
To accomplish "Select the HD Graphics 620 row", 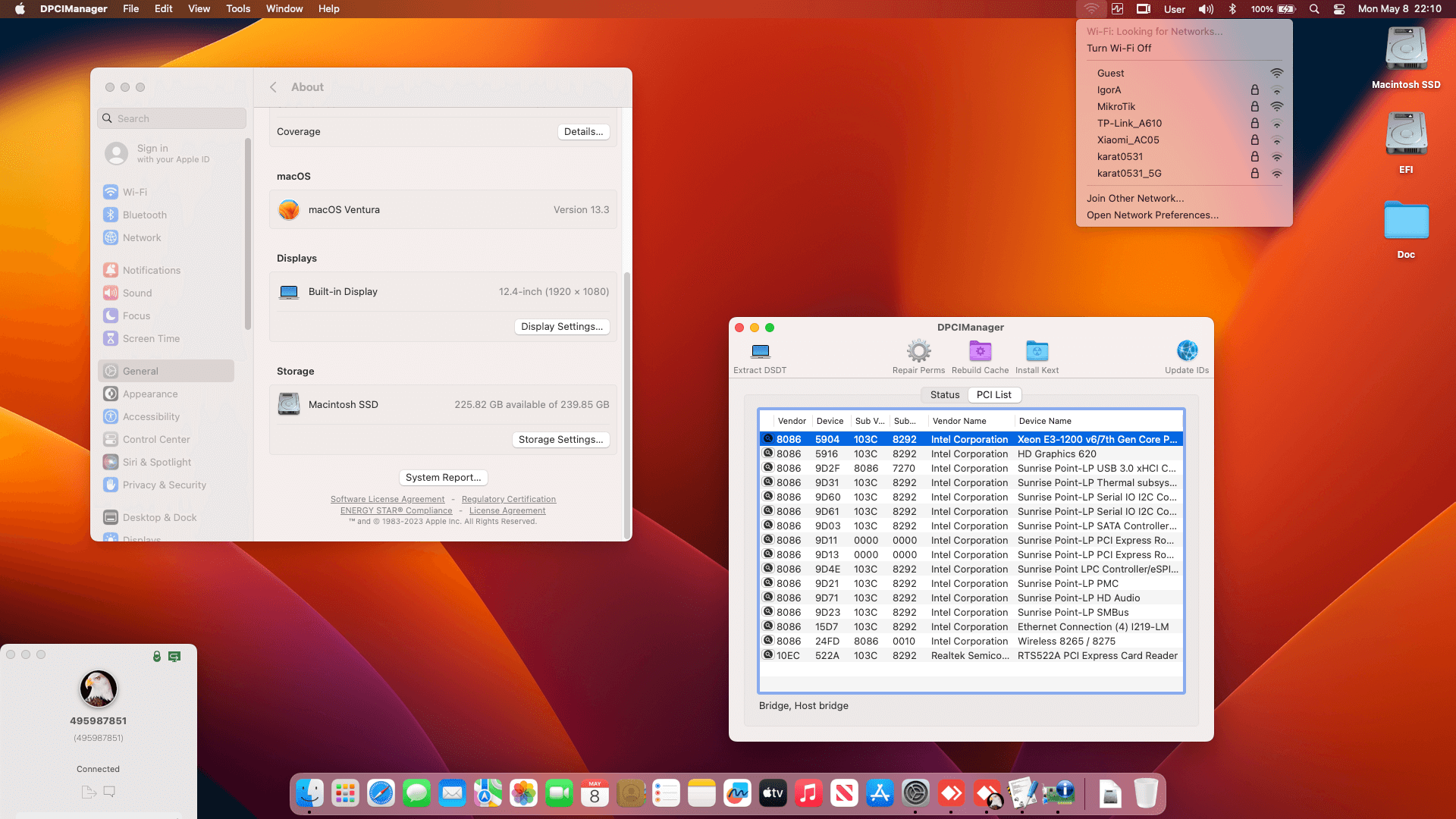I will coord(971,454).
